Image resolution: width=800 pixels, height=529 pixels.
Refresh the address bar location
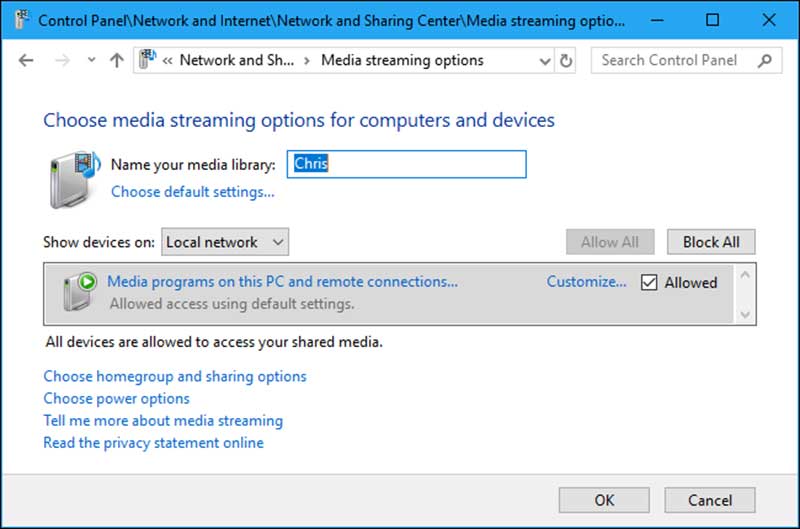pyautogui.click(x=567, y=60)
